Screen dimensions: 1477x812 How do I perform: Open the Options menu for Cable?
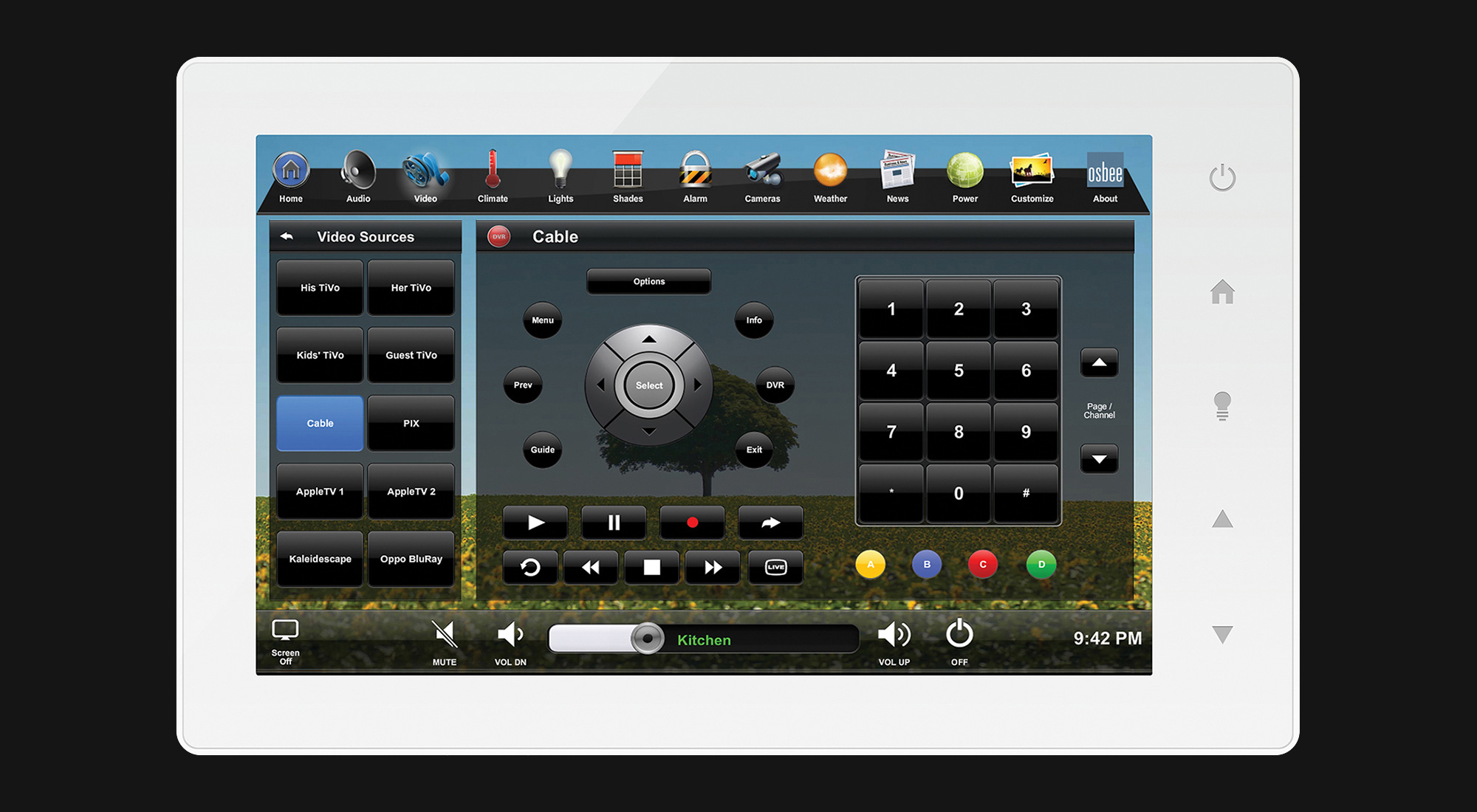coord(649,282)
